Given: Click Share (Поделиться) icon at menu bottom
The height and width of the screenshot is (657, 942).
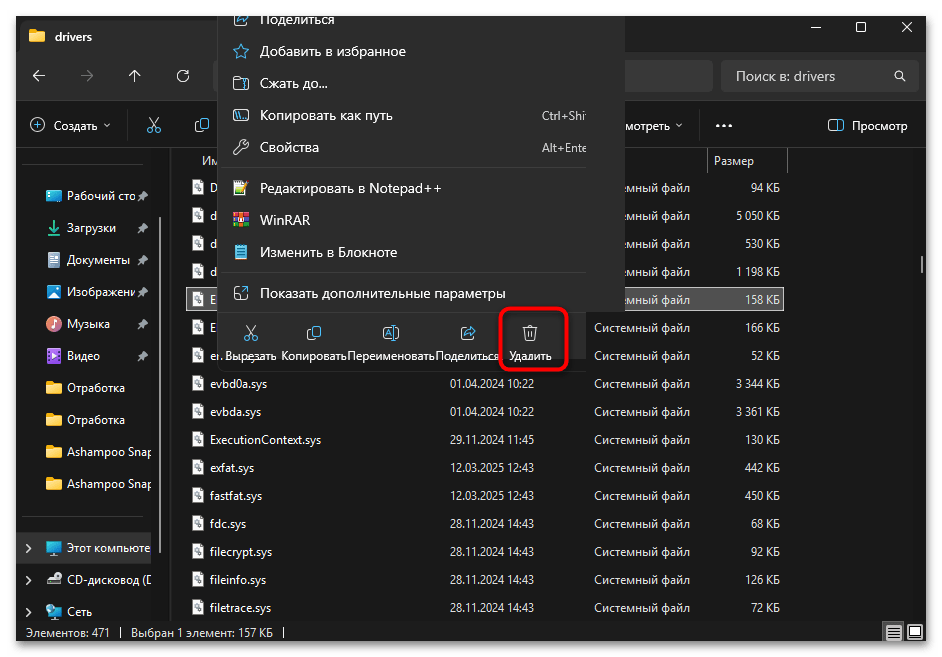Looking at the screenshot, I should point(467,333).
